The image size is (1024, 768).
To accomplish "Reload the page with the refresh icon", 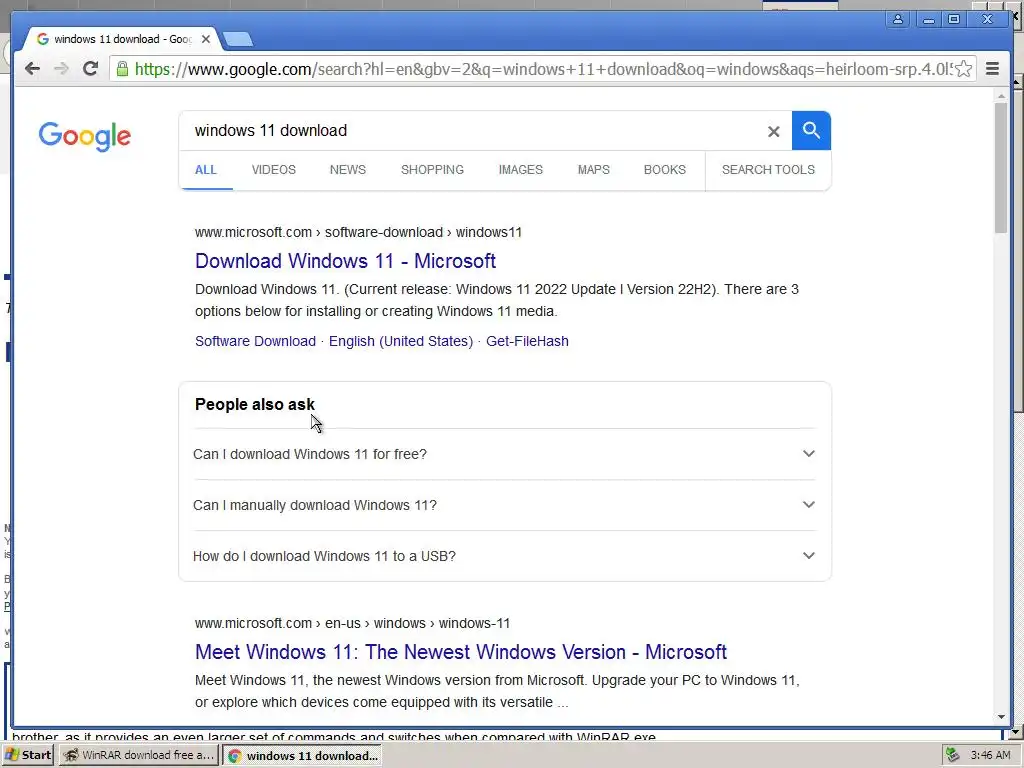I will 91,68.
